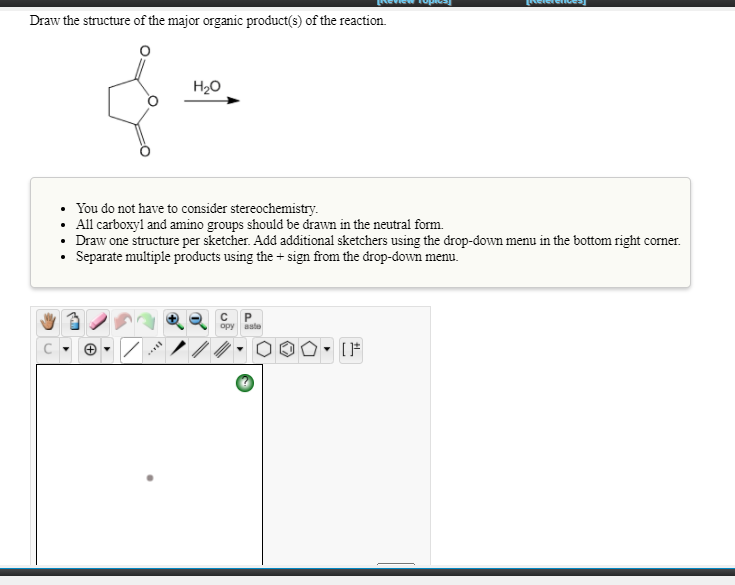
Task: Undo the last sketcher action
Action: pyautogui.click(x=123, y=322)
